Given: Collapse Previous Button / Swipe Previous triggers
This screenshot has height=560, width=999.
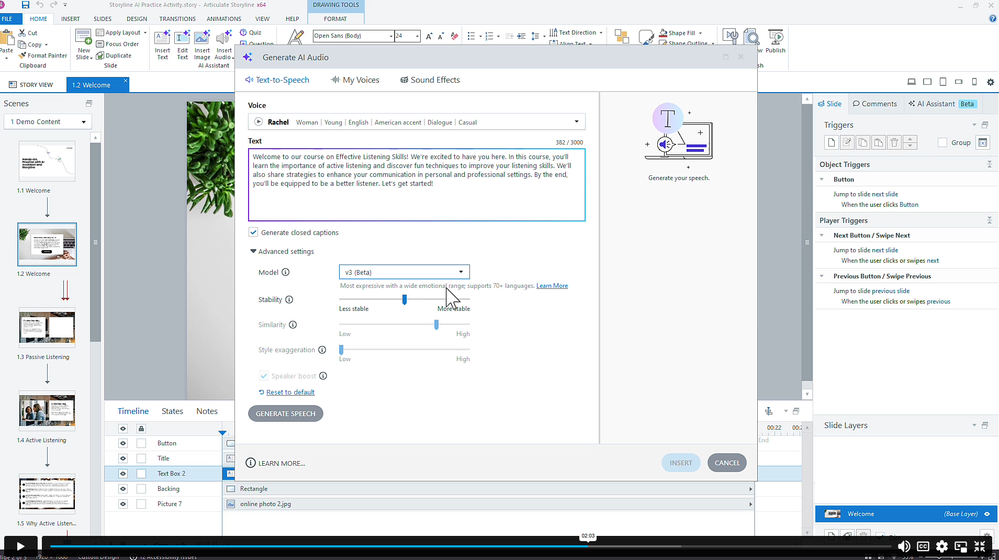Looking at the screenshot, I should (821, 276).
